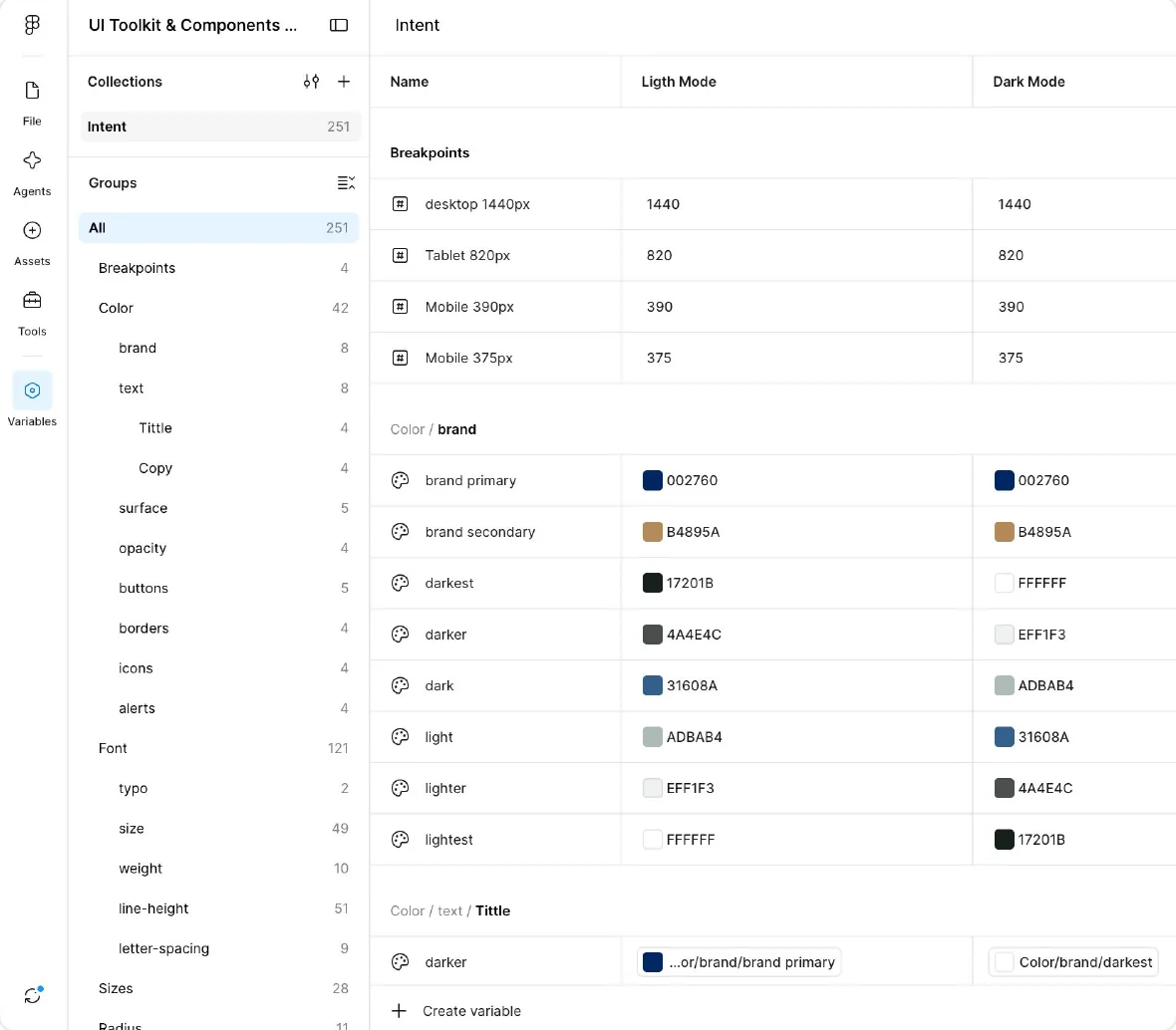Viewport: 1176px width, 1030px height.
Task: Click palette icon of dark variable
Action: click(x=401, y=685)
